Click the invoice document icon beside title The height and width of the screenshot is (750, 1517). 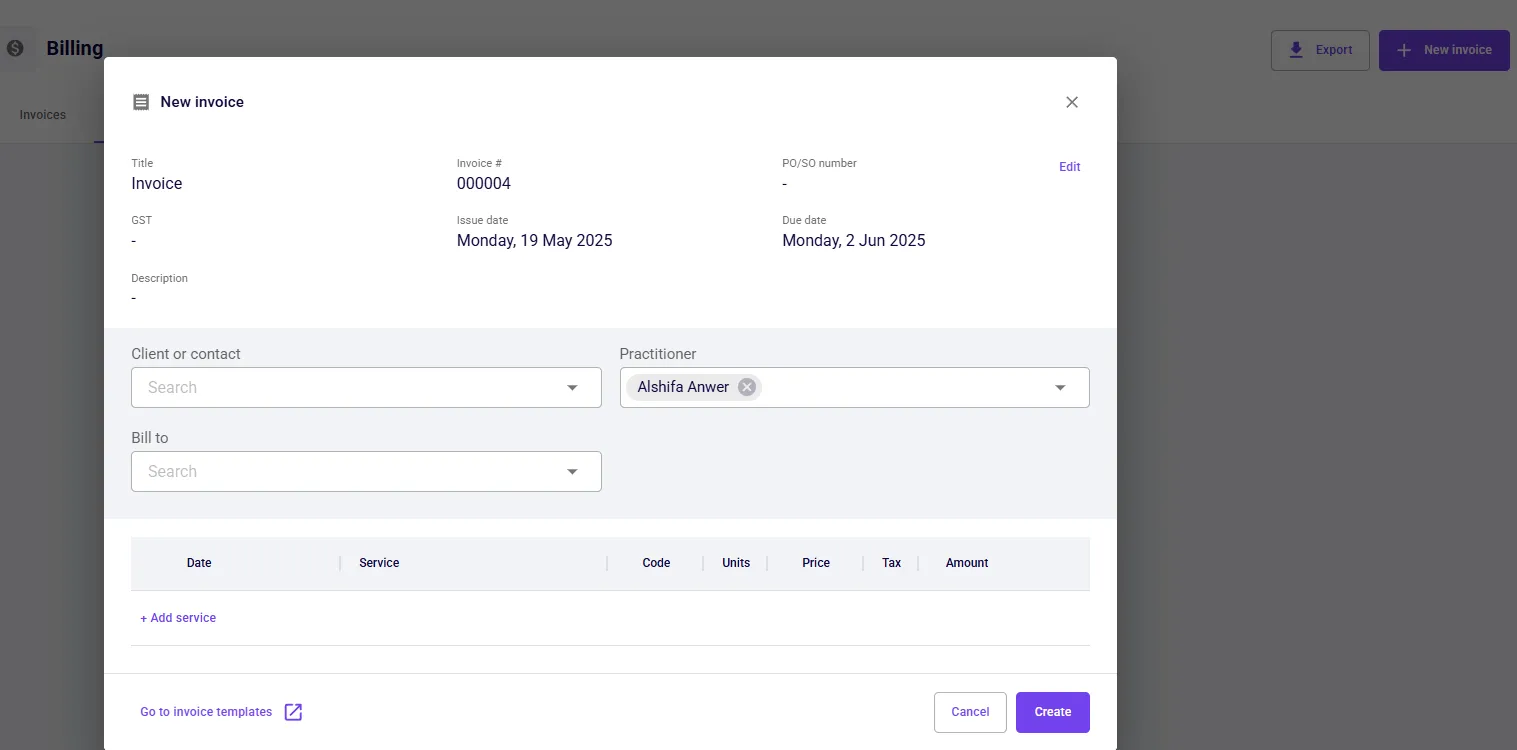(x=141, y=102)
